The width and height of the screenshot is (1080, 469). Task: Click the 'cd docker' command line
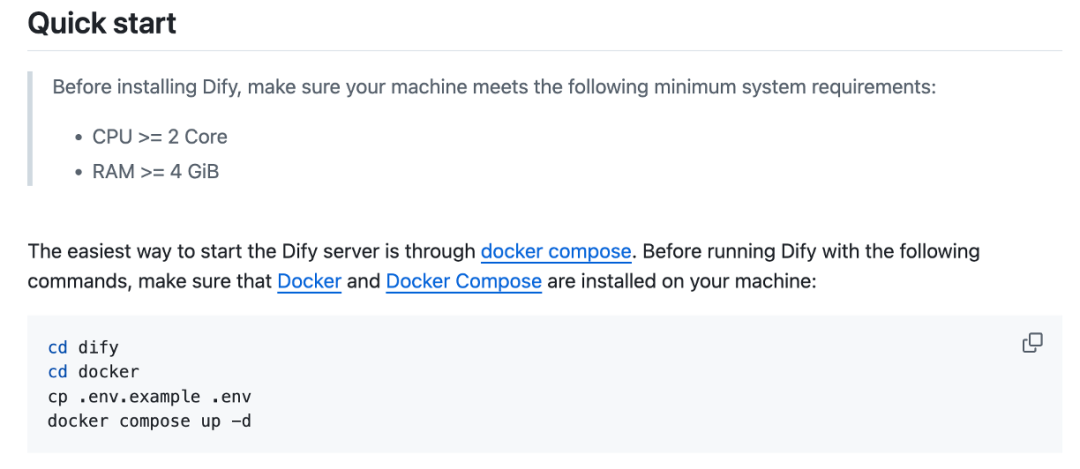[94, 372]
